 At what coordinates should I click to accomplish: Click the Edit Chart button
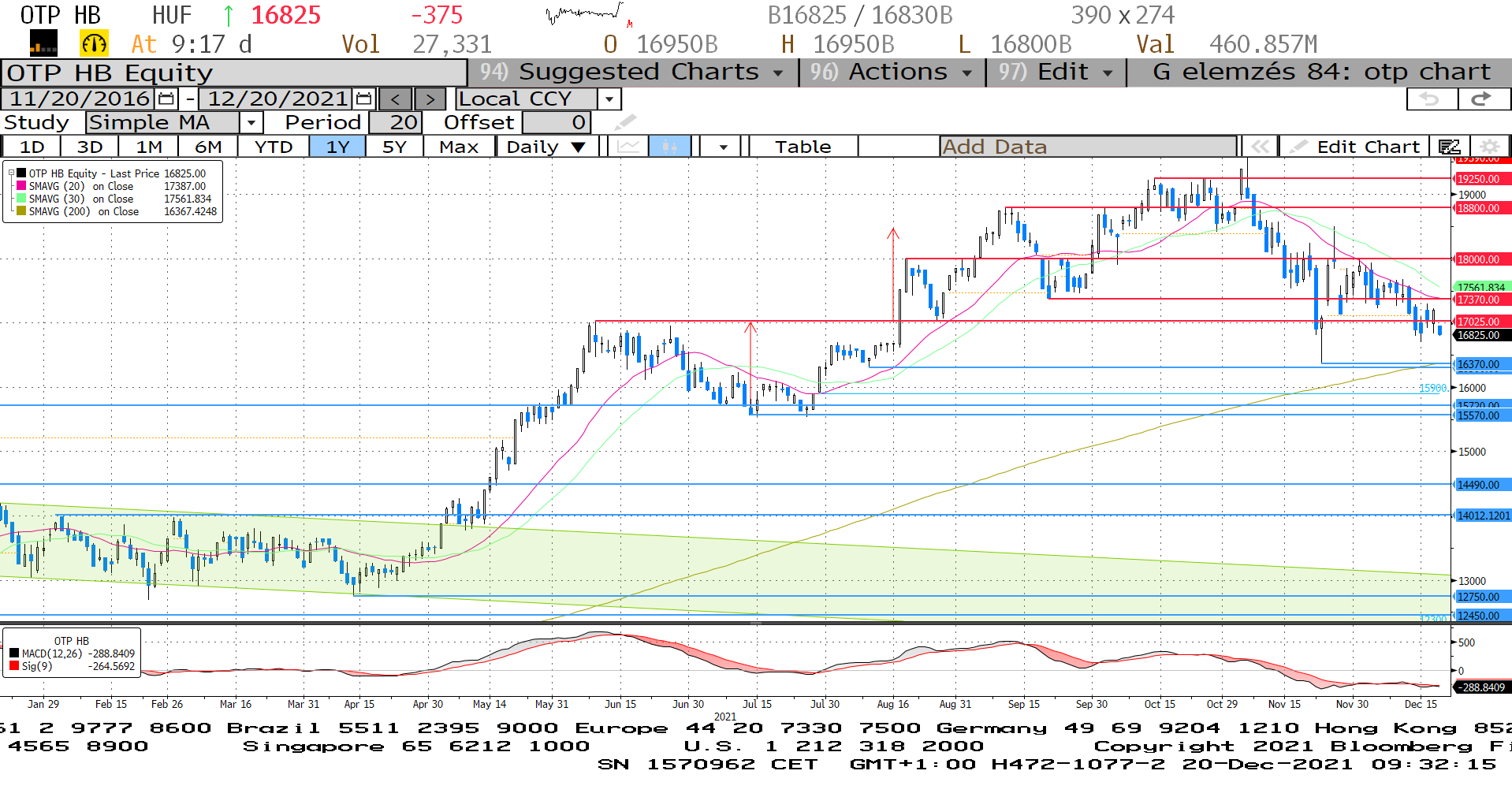(1356, 147)
